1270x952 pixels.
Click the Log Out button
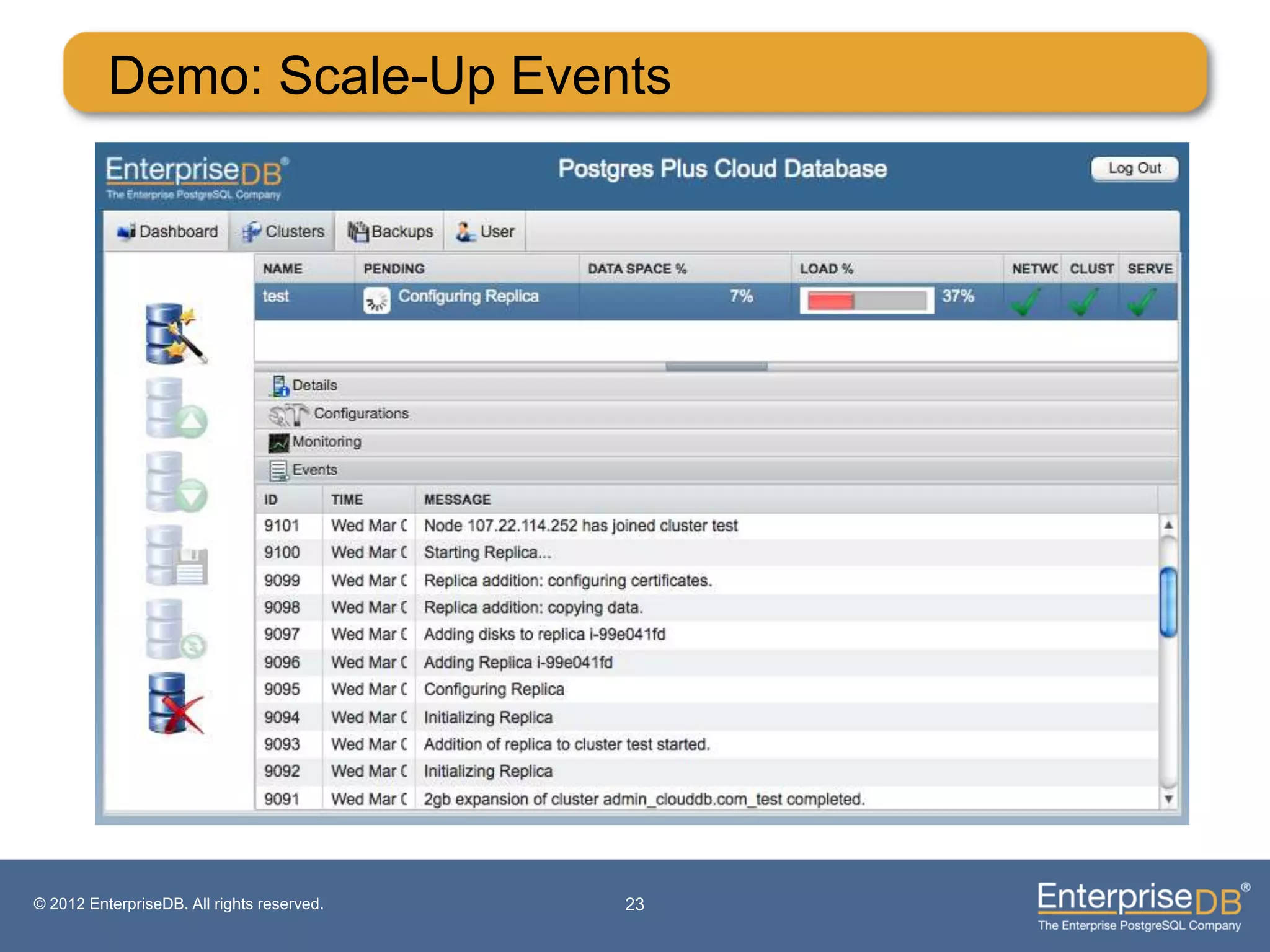[x=1134, y=169]
